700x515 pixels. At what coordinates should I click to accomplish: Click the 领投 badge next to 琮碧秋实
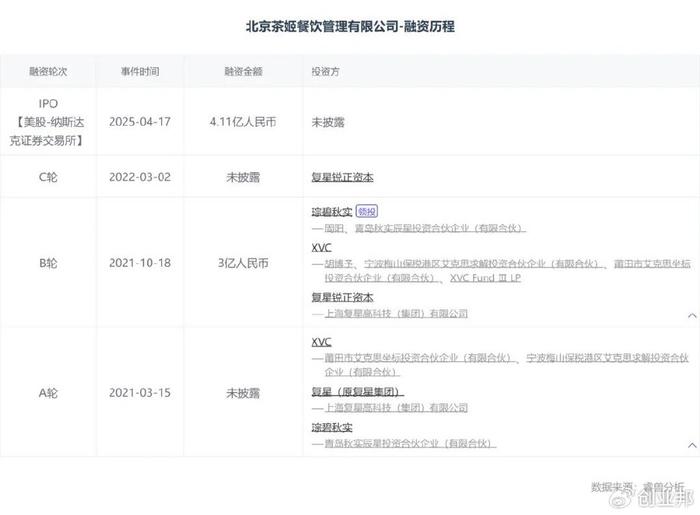click(x=367, y=212)
